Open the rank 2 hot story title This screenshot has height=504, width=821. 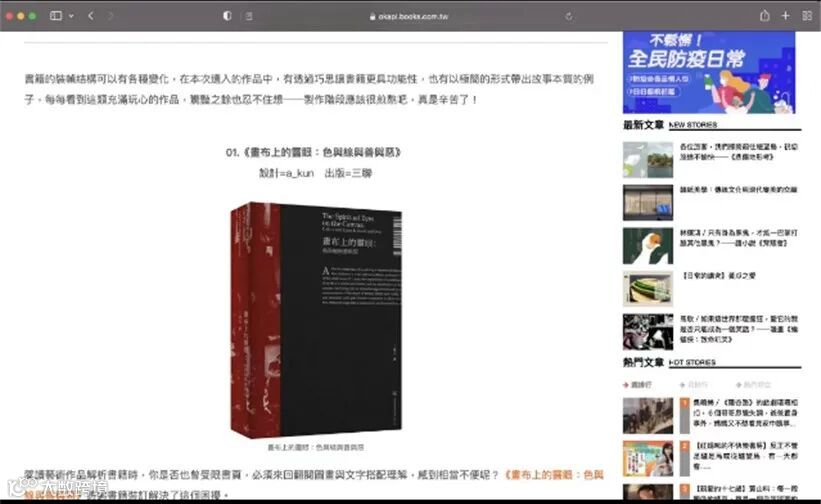745,455
